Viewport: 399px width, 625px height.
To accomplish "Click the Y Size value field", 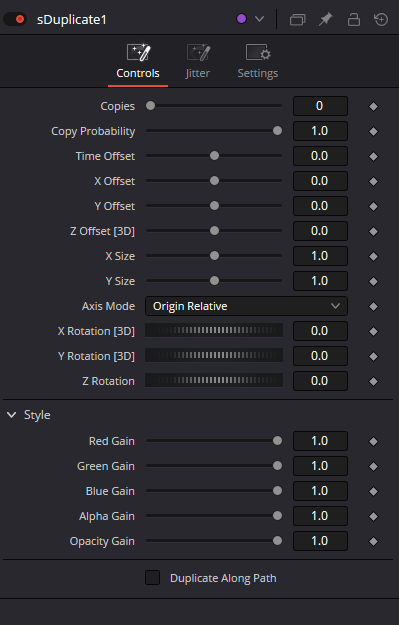I will pos(320,281).
